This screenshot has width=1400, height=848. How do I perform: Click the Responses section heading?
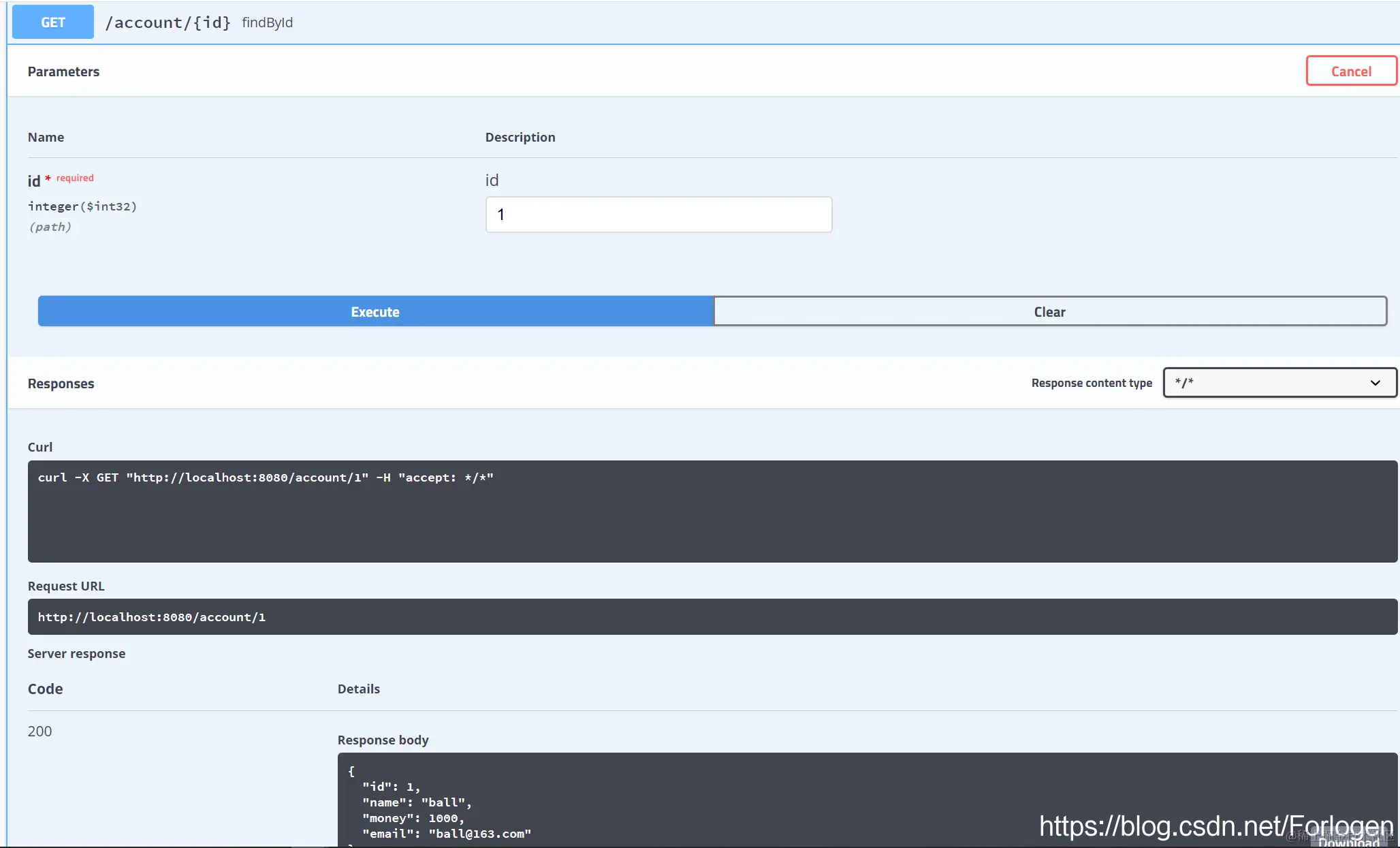click(61, 383)
